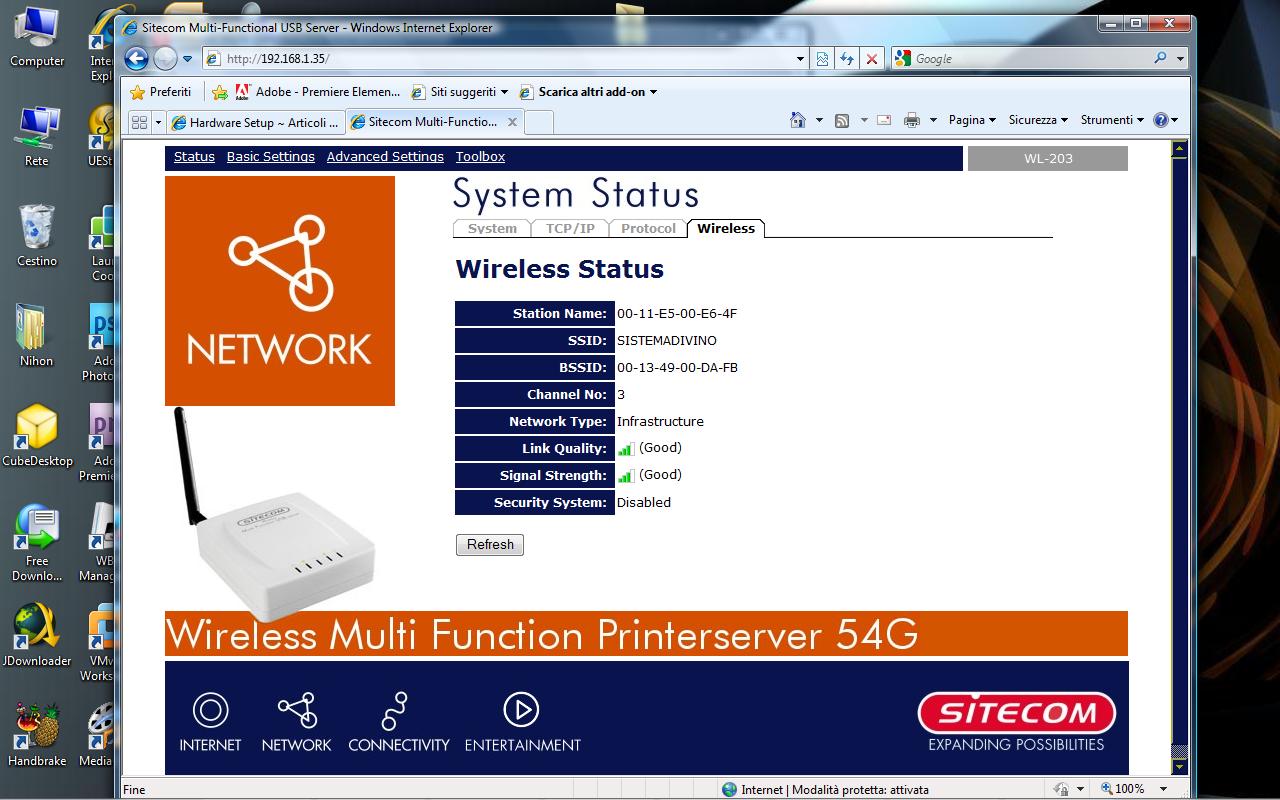Open the Advanced Settings link
Image resolution: width=1280 pixels, height=800 pixels.
[385, 157]
